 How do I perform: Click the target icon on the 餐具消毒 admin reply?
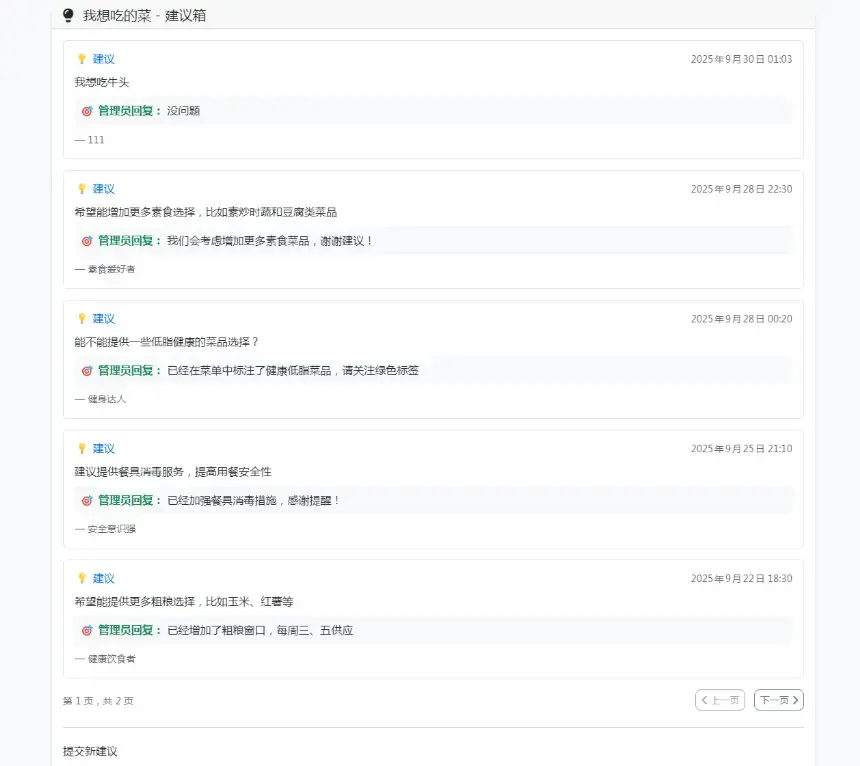point(87,500)
